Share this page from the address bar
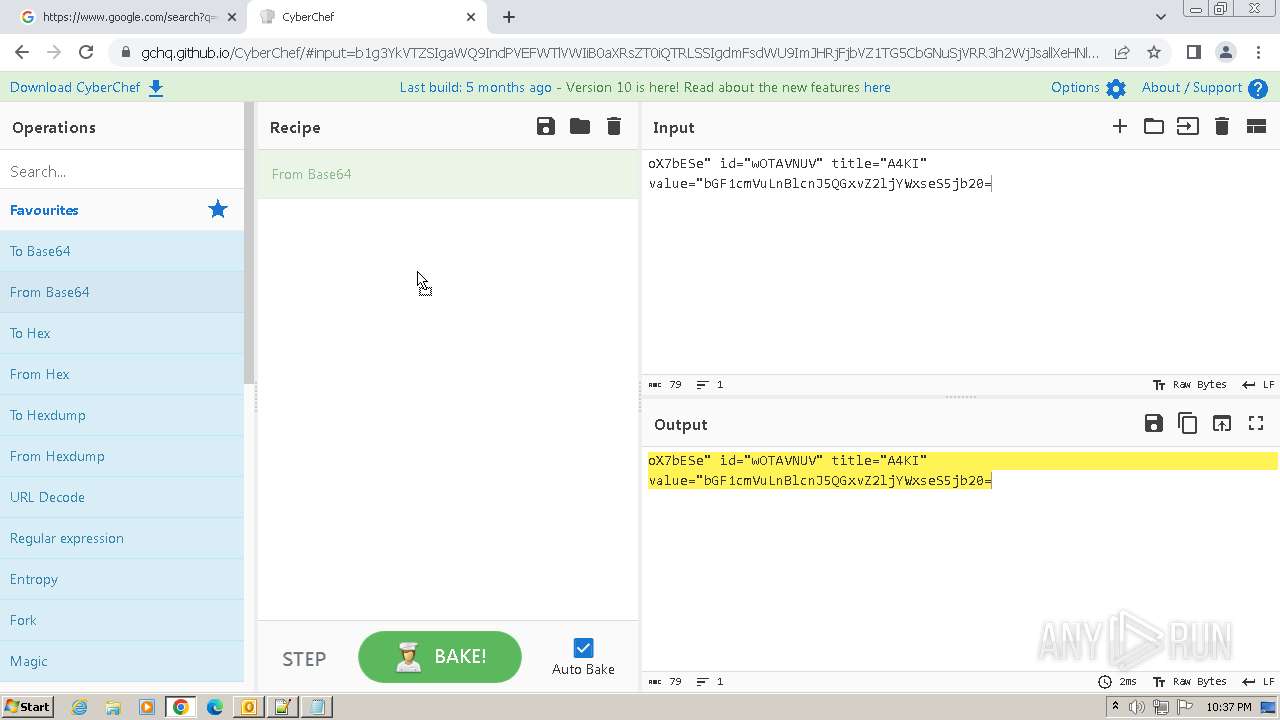The width and height of the screenshot is (1280, 720). pos(1122,52)
